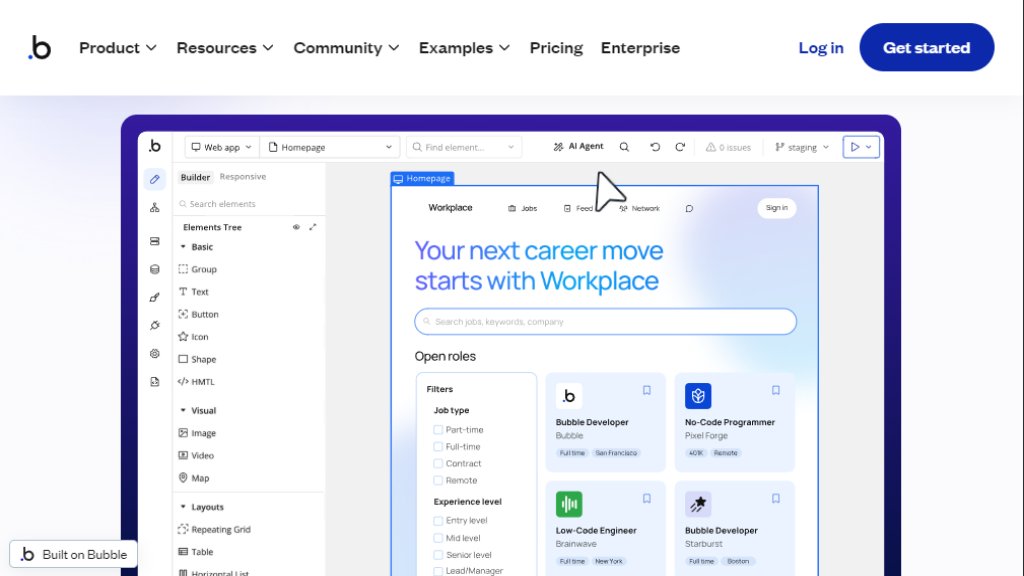Select the Icon element
The image size is (1024, 576).
click(193, 337)
